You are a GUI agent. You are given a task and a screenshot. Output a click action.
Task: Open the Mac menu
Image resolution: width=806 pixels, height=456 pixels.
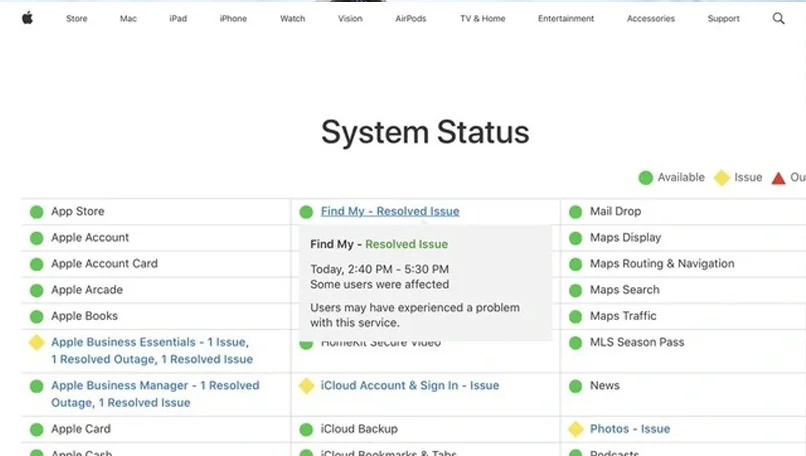coord(128,19)
